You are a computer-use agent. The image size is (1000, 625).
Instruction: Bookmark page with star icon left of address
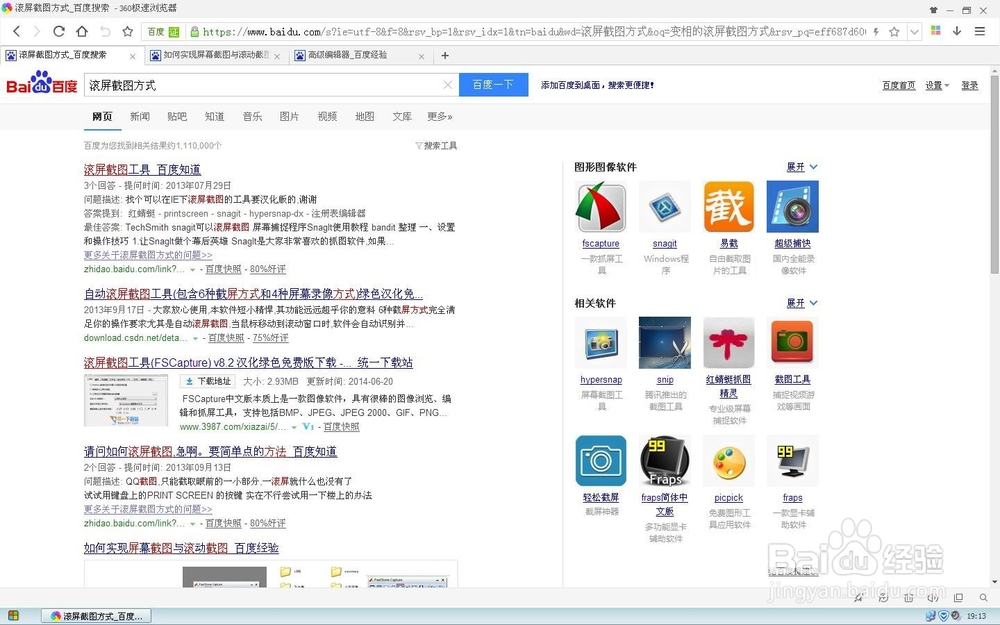point(128,31)
